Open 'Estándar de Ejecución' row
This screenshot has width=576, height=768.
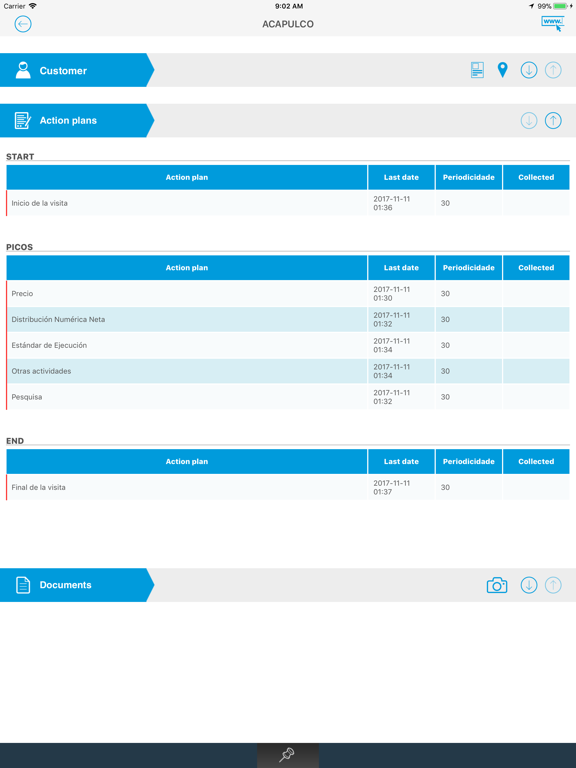[288, 345]
